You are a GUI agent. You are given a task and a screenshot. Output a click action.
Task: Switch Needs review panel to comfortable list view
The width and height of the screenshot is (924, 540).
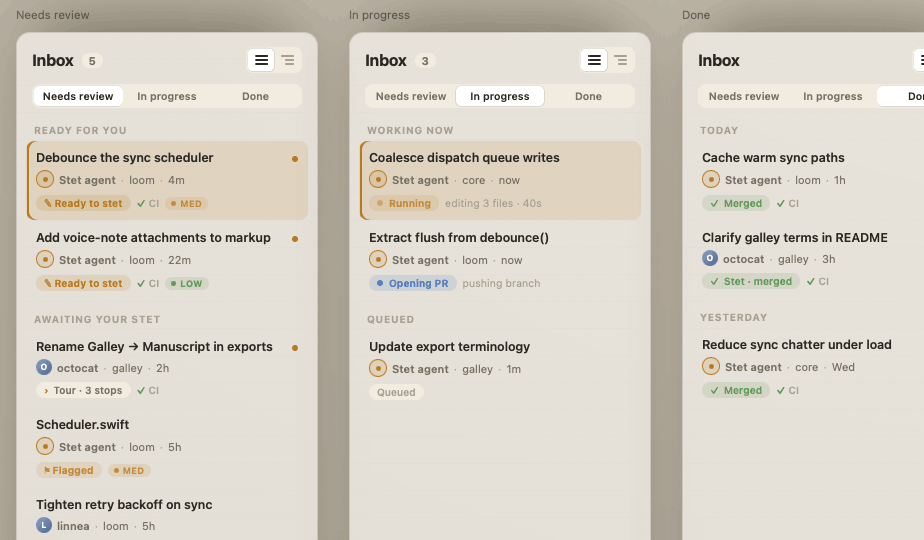pos(261,60)
